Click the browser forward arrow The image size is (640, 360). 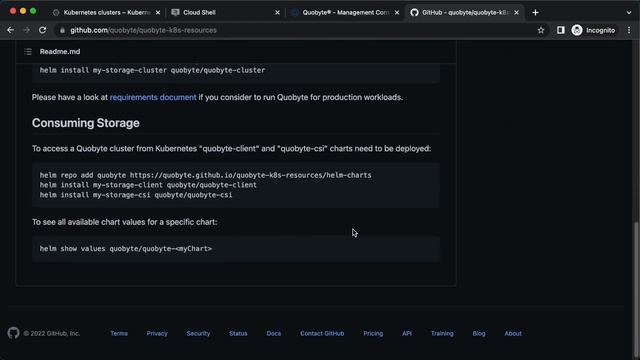click(27, 30)
